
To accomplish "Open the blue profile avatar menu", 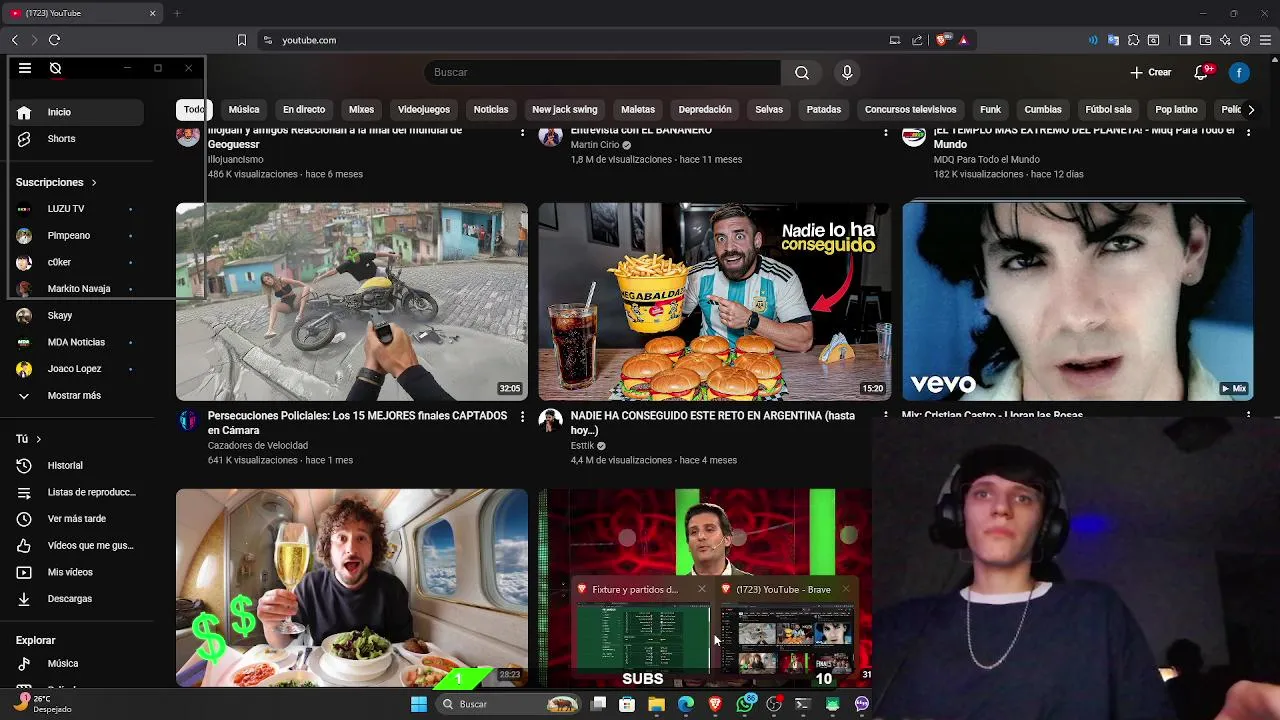I will pos(1239,72).
